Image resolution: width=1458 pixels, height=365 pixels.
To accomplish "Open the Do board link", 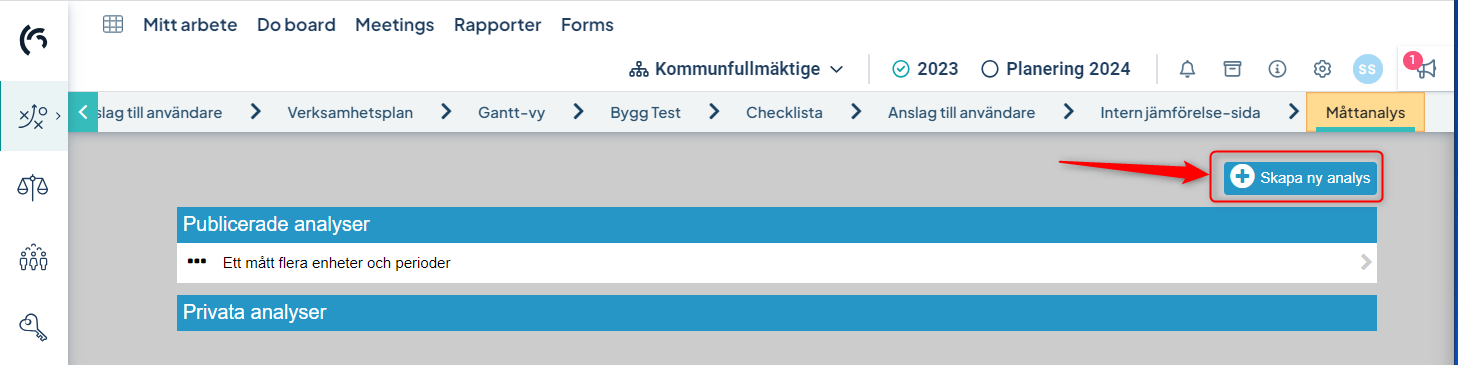I will coord(296,24).
